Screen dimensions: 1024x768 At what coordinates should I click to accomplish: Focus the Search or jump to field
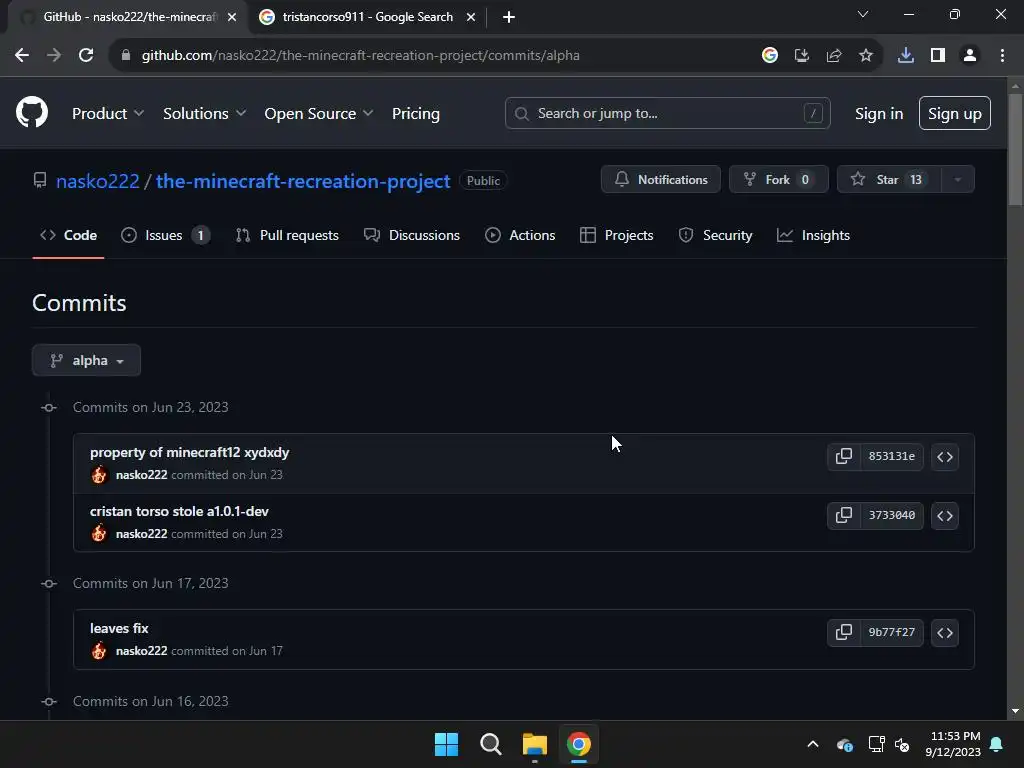coord(667,114)
